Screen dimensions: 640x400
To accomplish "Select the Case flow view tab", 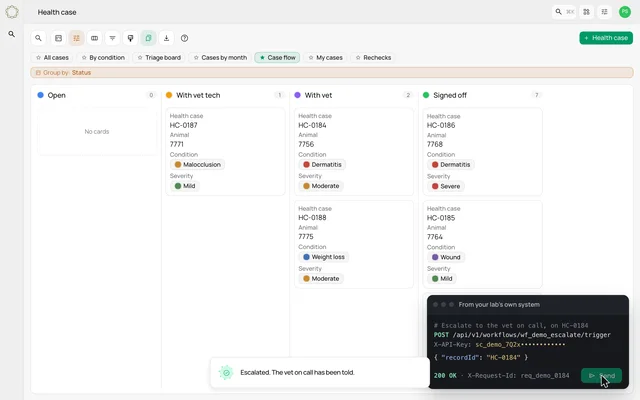I will click(x=278, y=58).
